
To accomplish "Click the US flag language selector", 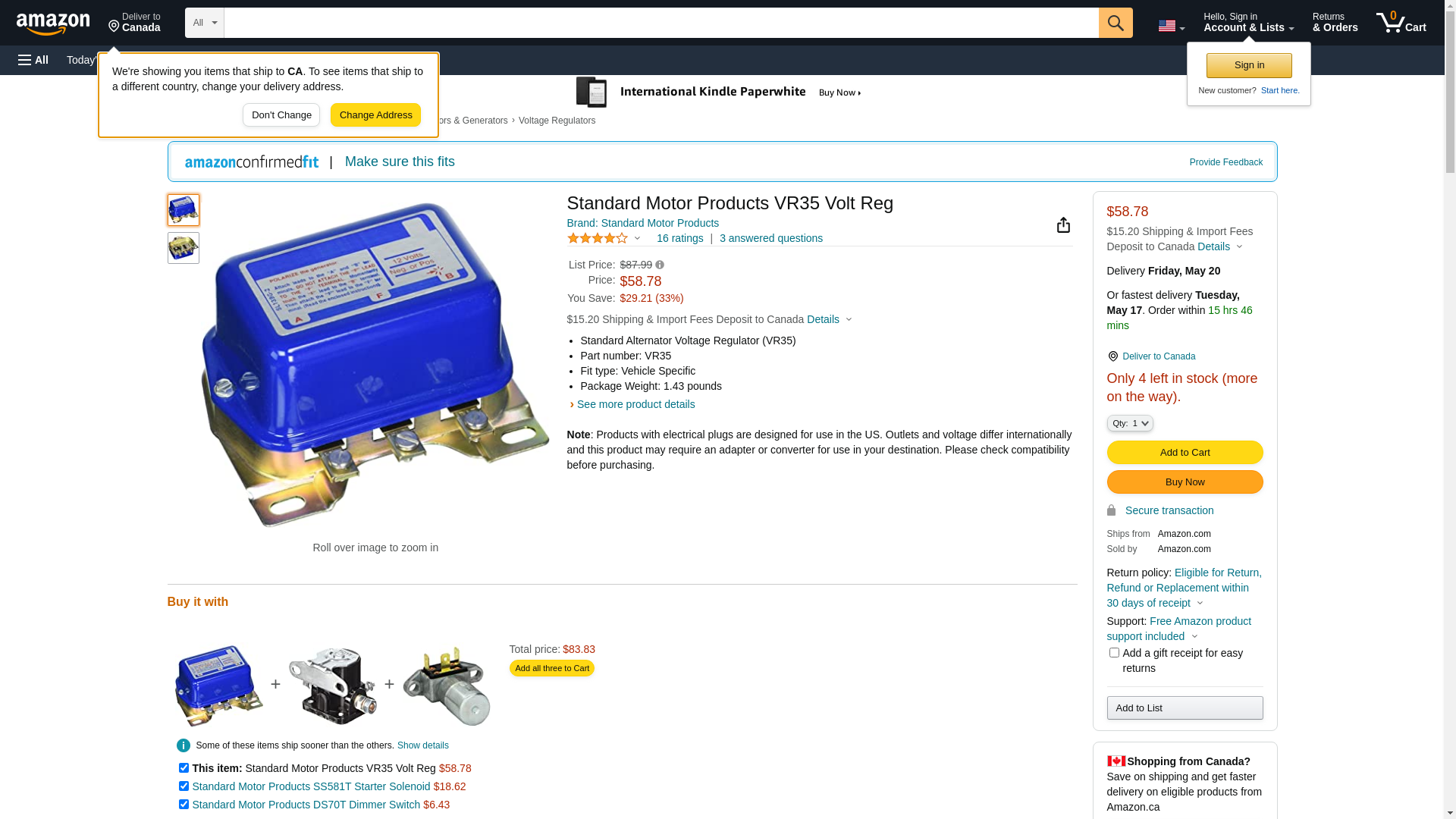I will 1171,26.
